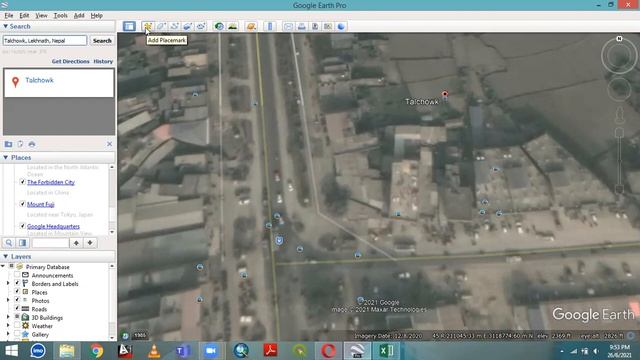
Task: Enable the Gallery layer checkbox
Action: click(17, 334)
